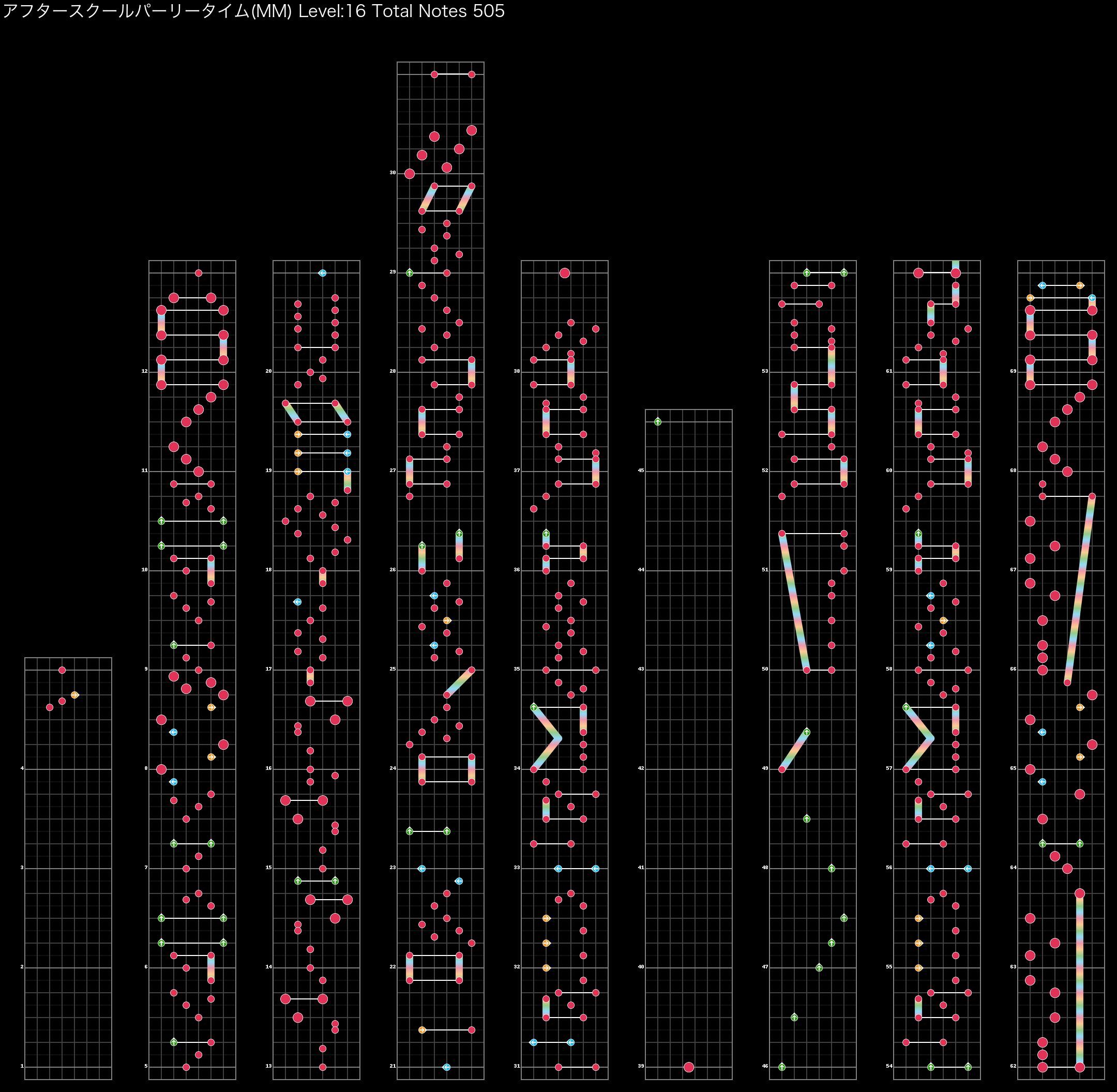This screenshot has width=1117, height=1092.
Task: Click the chart title text with Level:16
Action: [x=253, y=11]
